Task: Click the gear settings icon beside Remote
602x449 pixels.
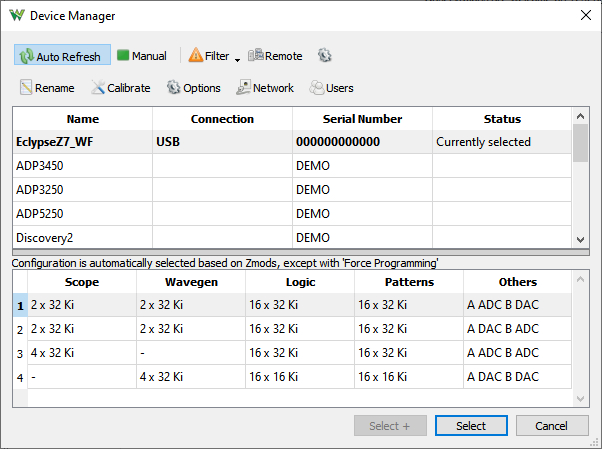Action: tap(325, 56)
